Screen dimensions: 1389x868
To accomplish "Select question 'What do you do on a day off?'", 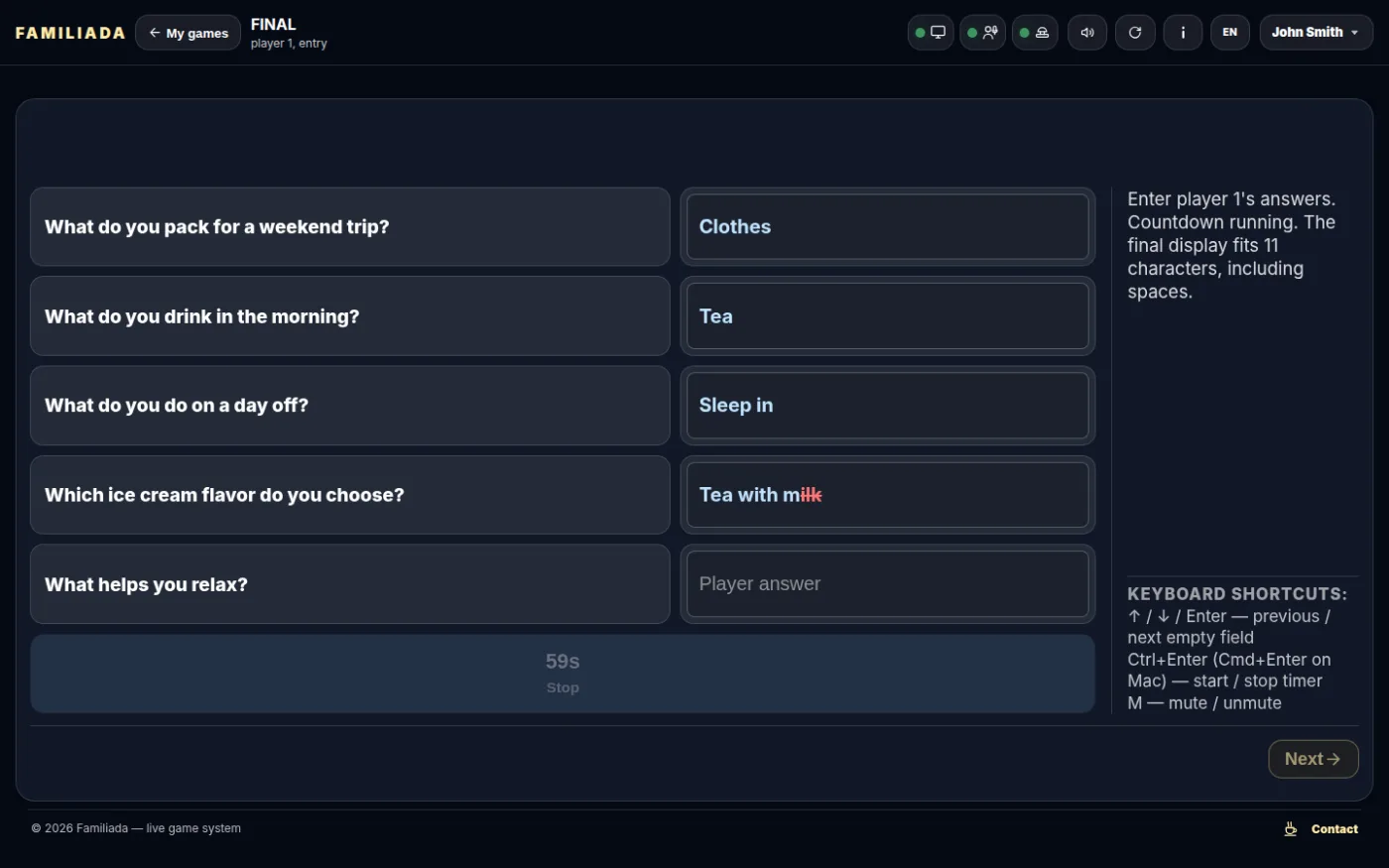I will pos(350,406).
